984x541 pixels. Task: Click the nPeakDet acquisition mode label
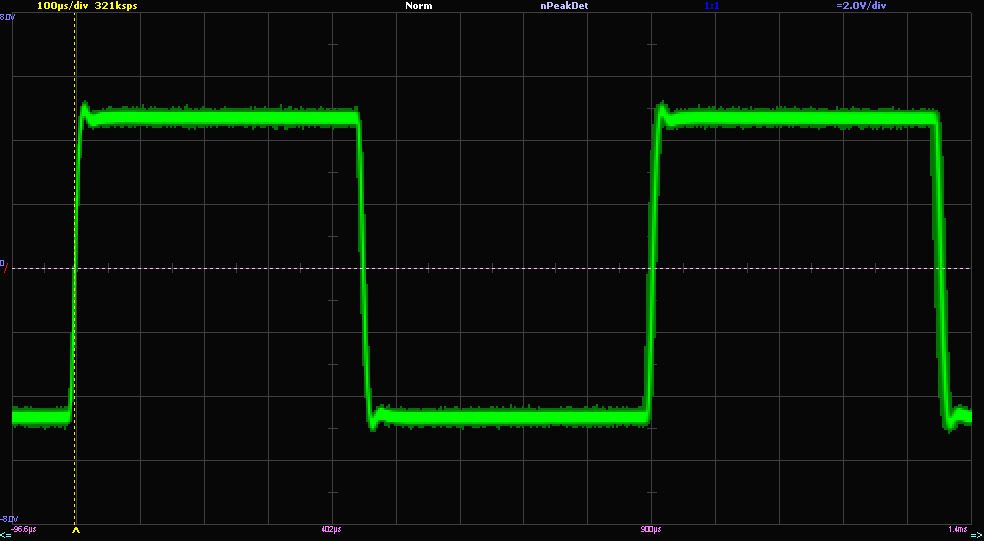coord(564,6)
